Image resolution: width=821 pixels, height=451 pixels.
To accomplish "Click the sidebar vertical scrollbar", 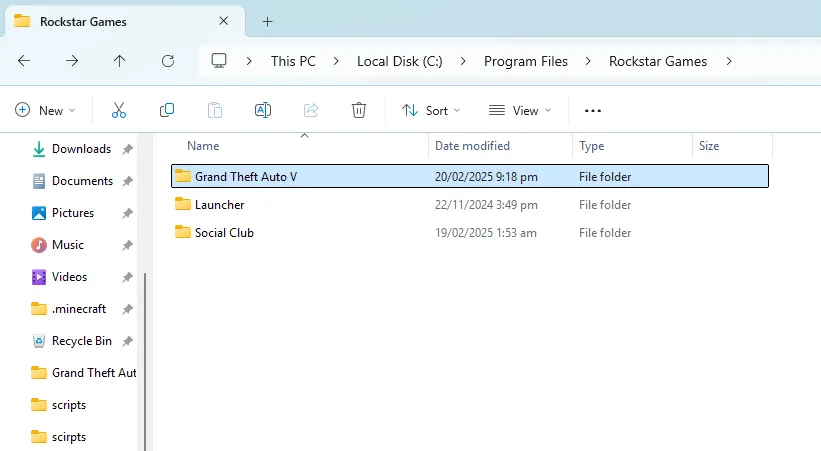I will click(x=145, y=361).
